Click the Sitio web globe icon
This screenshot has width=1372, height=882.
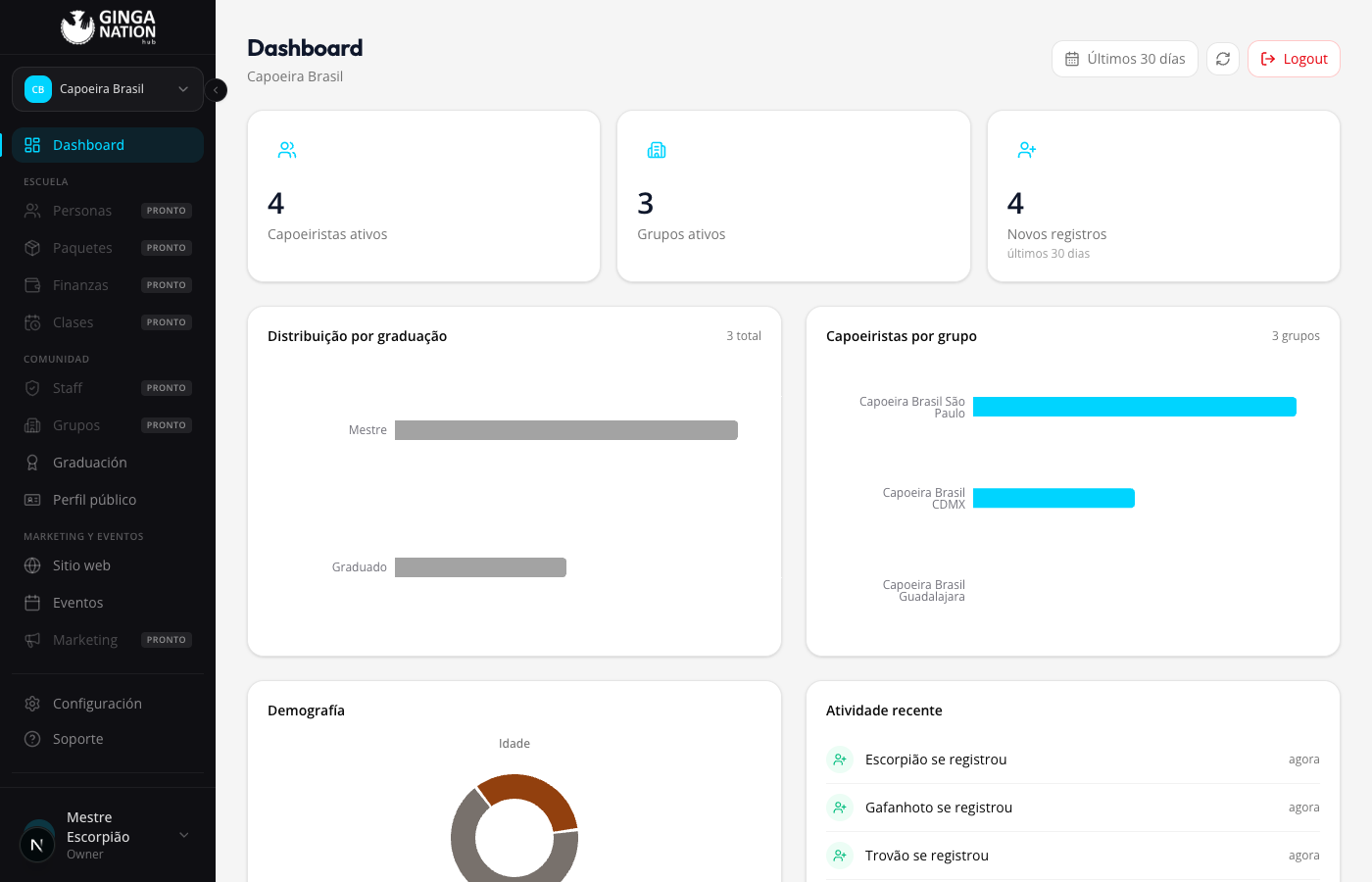coord(32,565)
